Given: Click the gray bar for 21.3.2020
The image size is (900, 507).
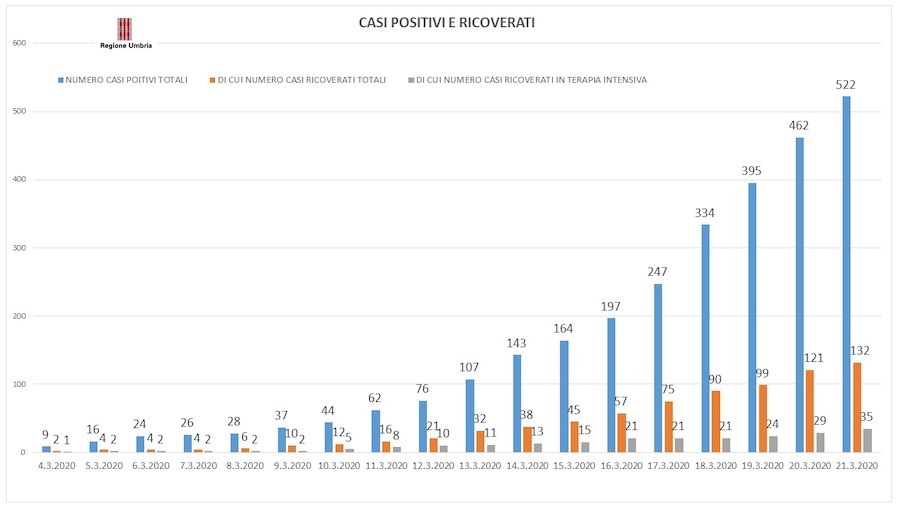Looking at the screenshot, I should 866,440.
